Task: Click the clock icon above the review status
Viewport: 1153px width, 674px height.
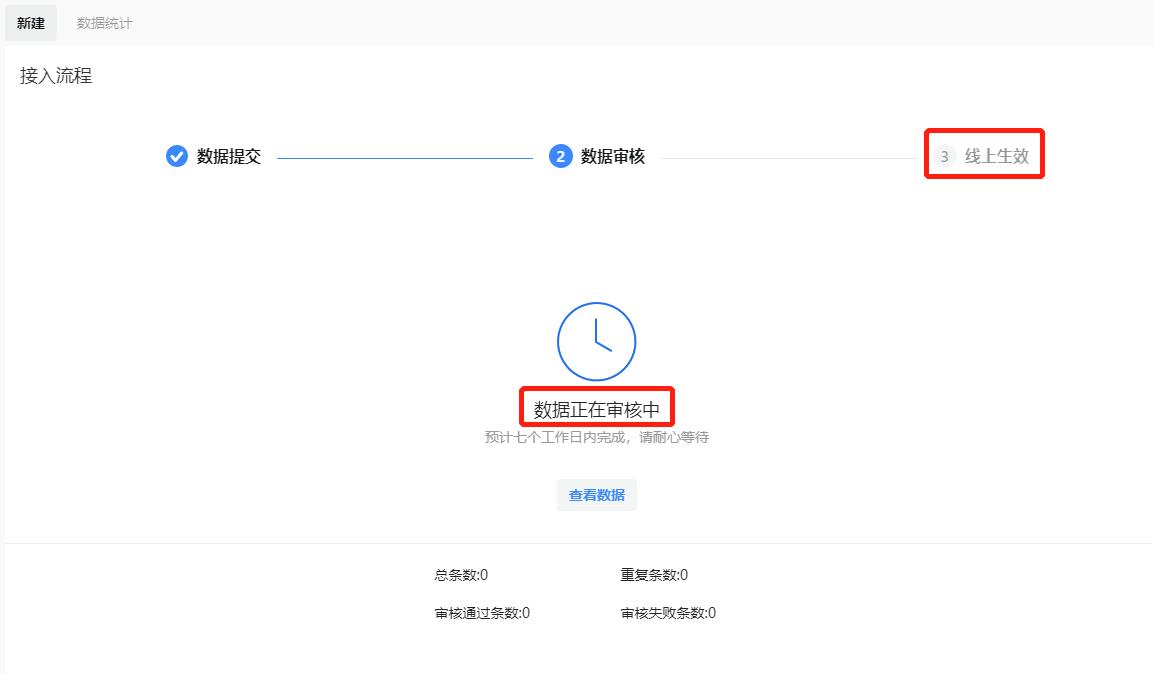Action: [x=596, y=341]
